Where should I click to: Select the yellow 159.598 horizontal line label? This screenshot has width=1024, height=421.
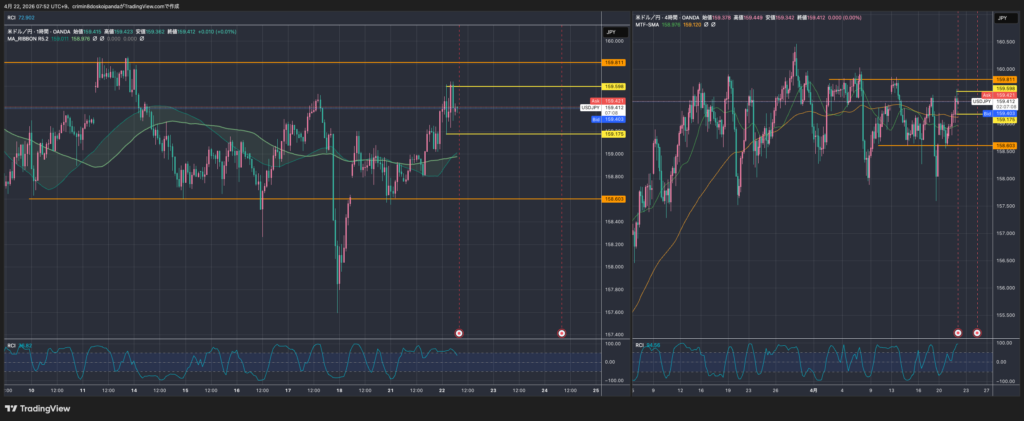point(614,87)
